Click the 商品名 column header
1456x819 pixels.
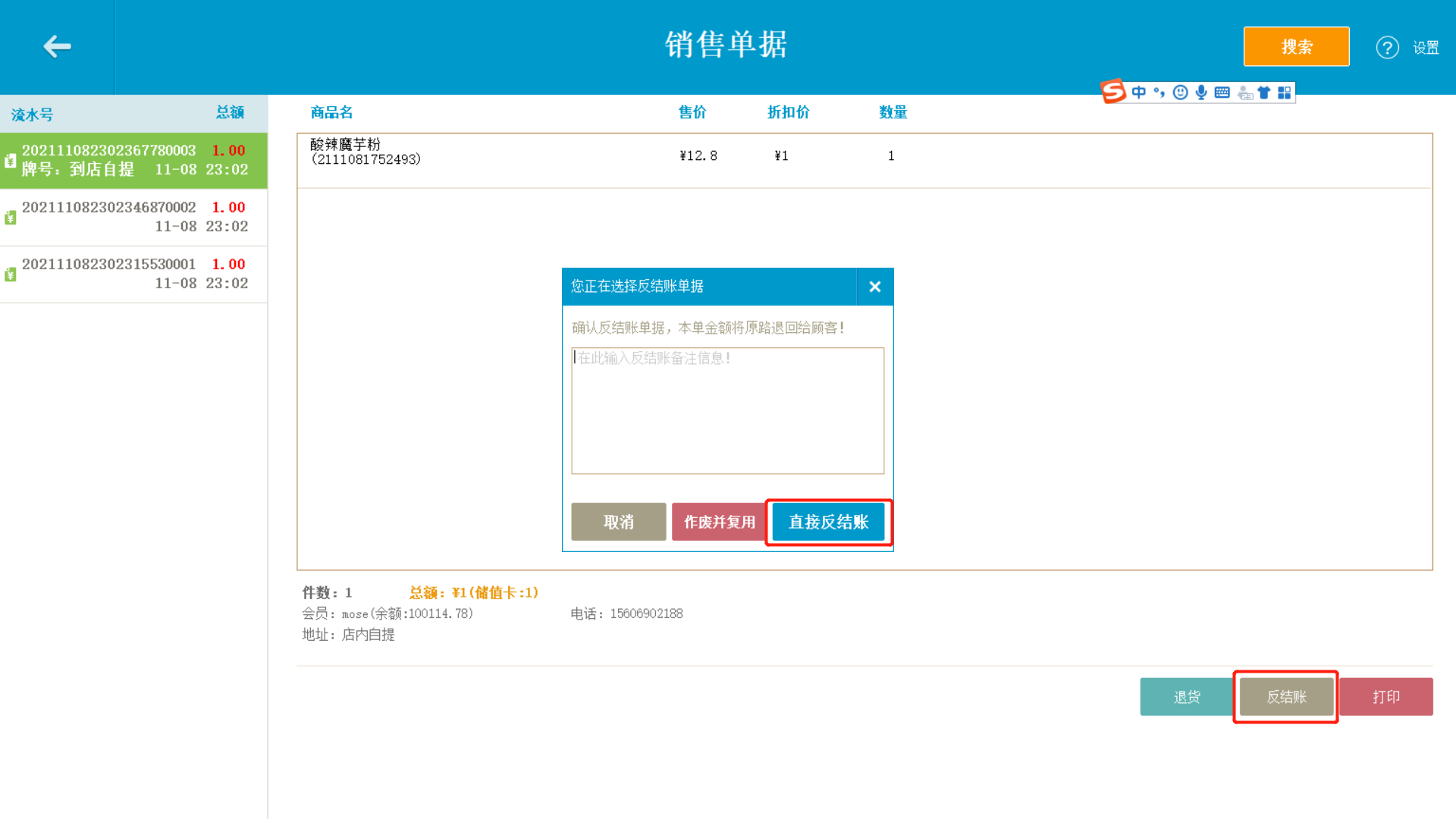click(331, 112)
